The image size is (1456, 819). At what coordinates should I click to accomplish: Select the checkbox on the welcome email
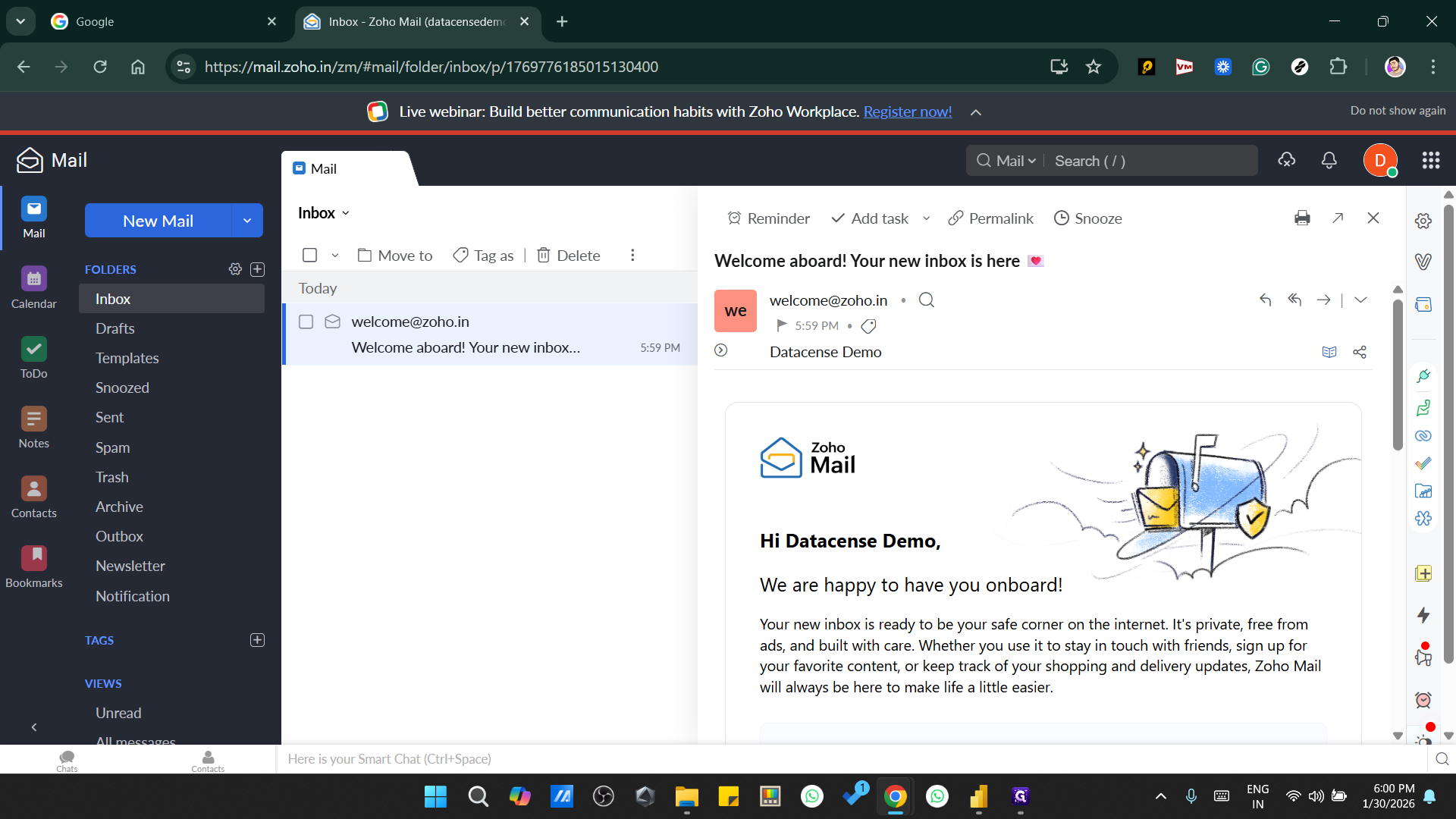306,321
